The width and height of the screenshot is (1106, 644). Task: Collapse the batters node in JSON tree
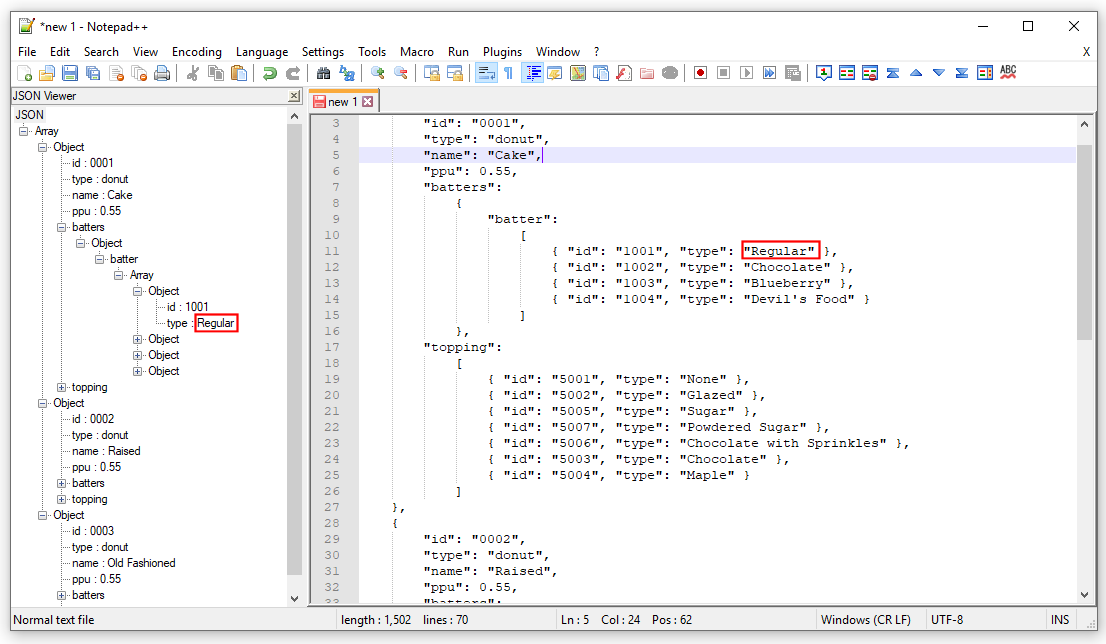62,227
